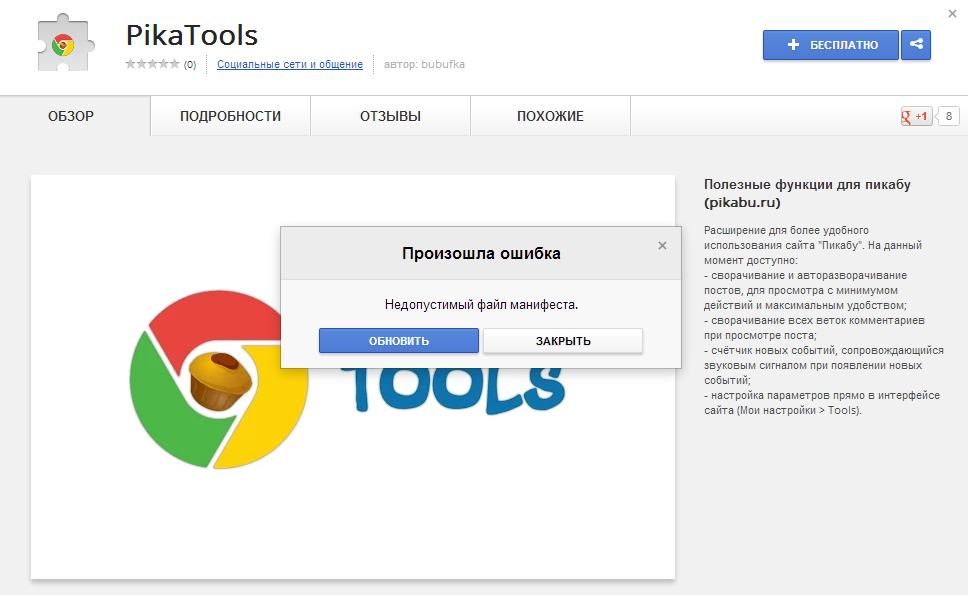Close the extension overlay at top-right X
The width and height of the screenshot is (968, 595).
tap(953, 13)
